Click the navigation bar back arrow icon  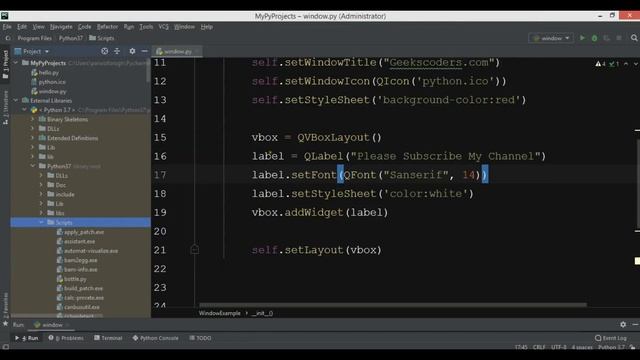8,38
